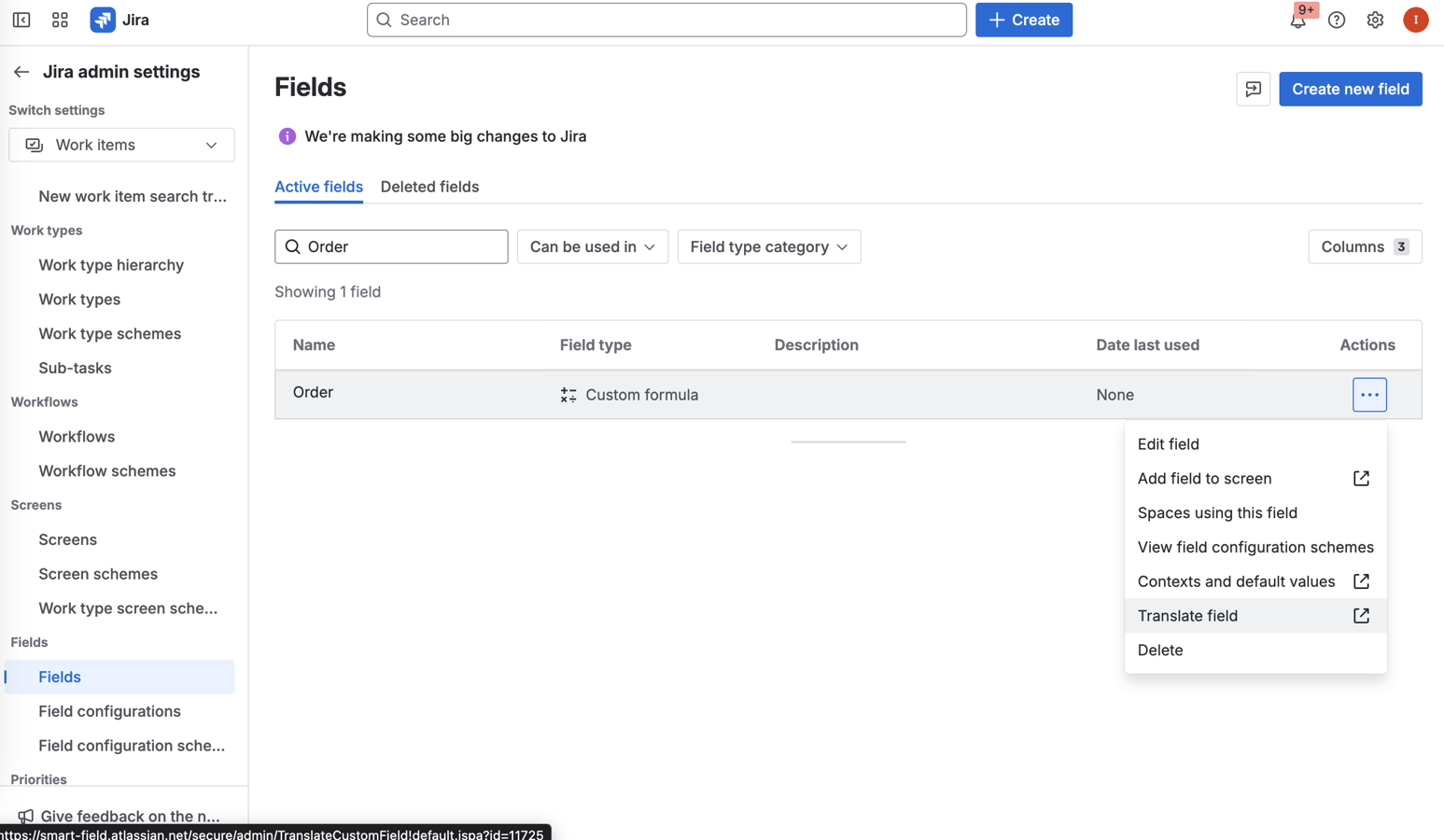The image size is (1444, 840).
Task: Open the notifications bell icon
Action: 1297,20
